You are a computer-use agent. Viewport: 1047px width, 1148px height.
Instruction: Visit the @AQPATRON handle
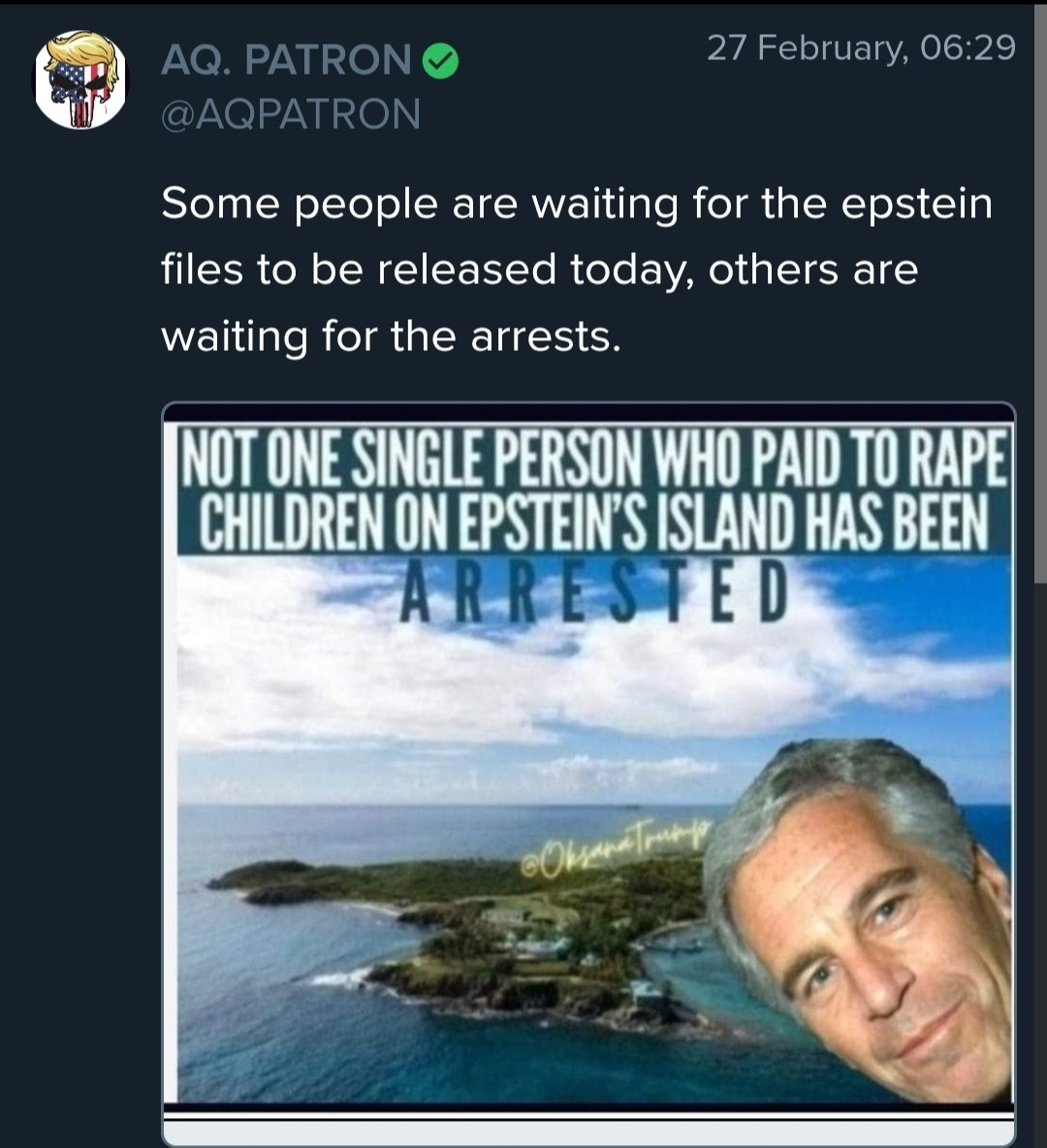[x=291, y=114]
